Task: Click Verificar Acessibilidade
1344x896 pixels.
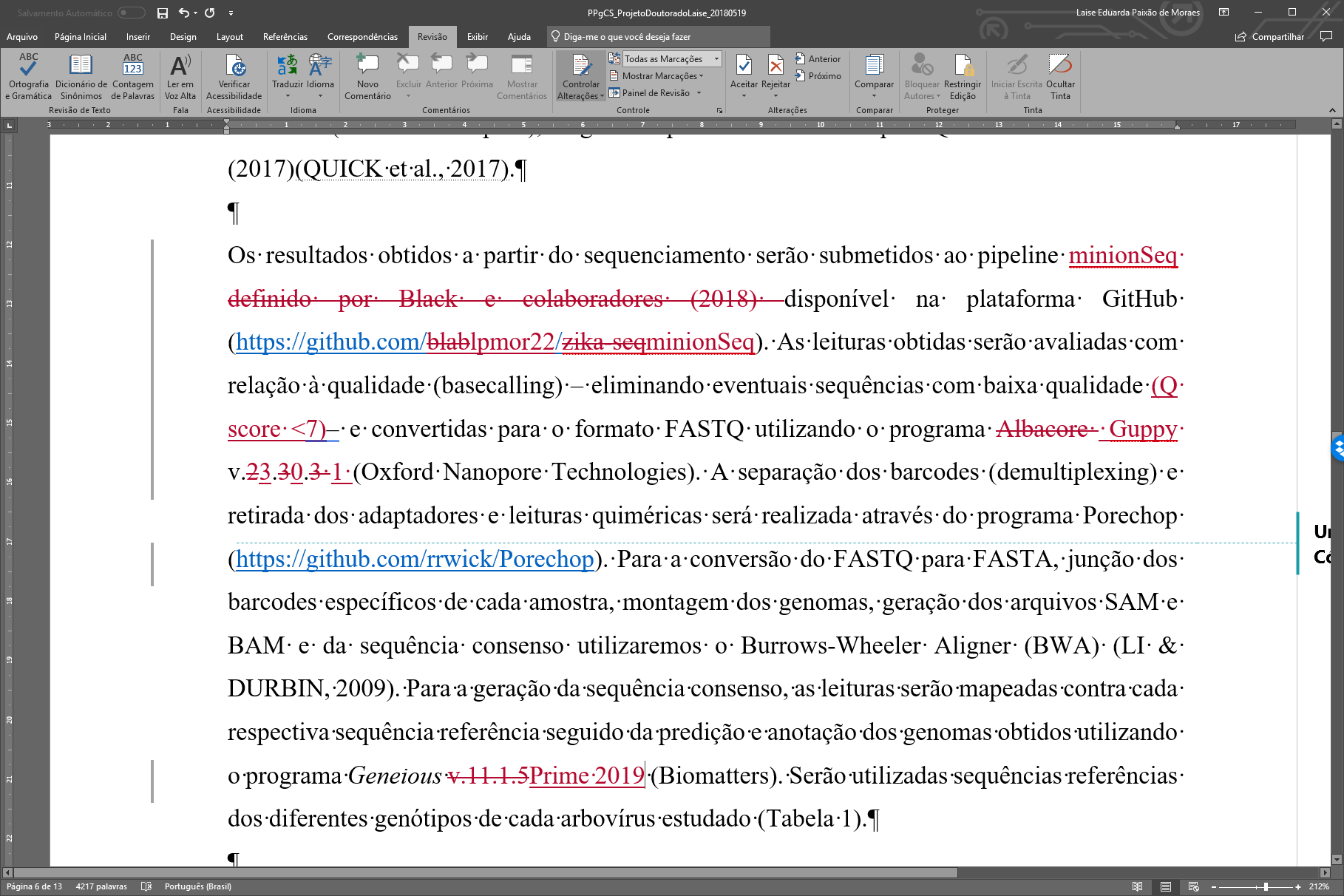Action: [234, 76]
